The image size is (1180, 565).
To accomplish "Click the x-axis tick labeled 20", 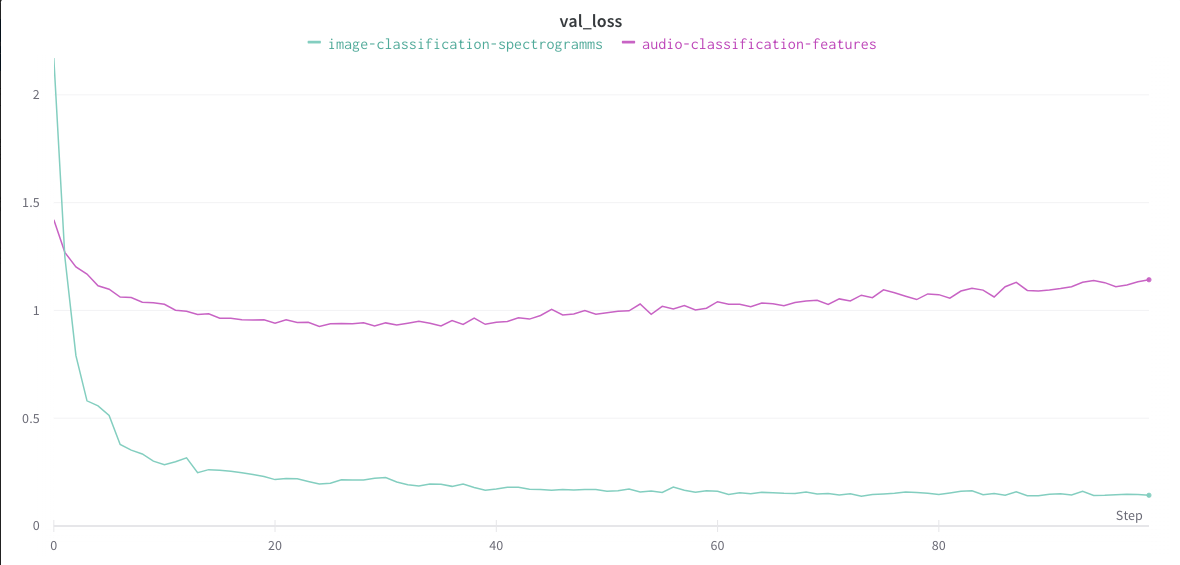I will (275, 546).
